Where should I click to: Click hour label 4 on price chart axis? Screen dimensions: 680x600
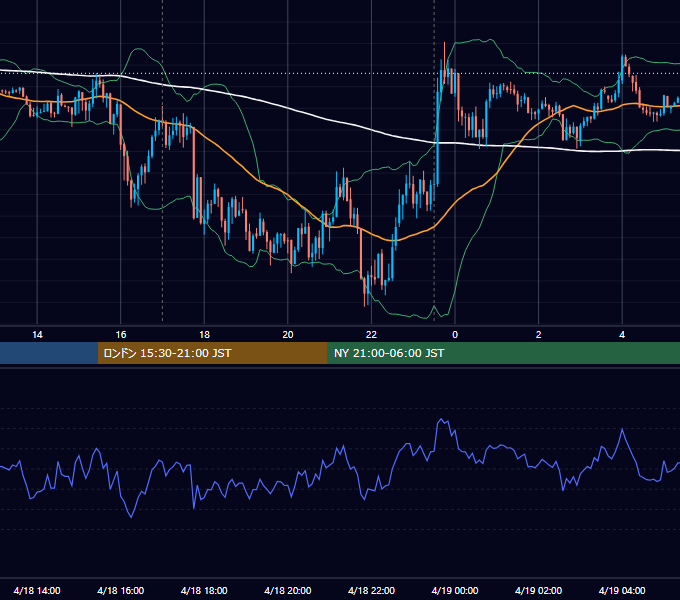[x=622, y=335]
